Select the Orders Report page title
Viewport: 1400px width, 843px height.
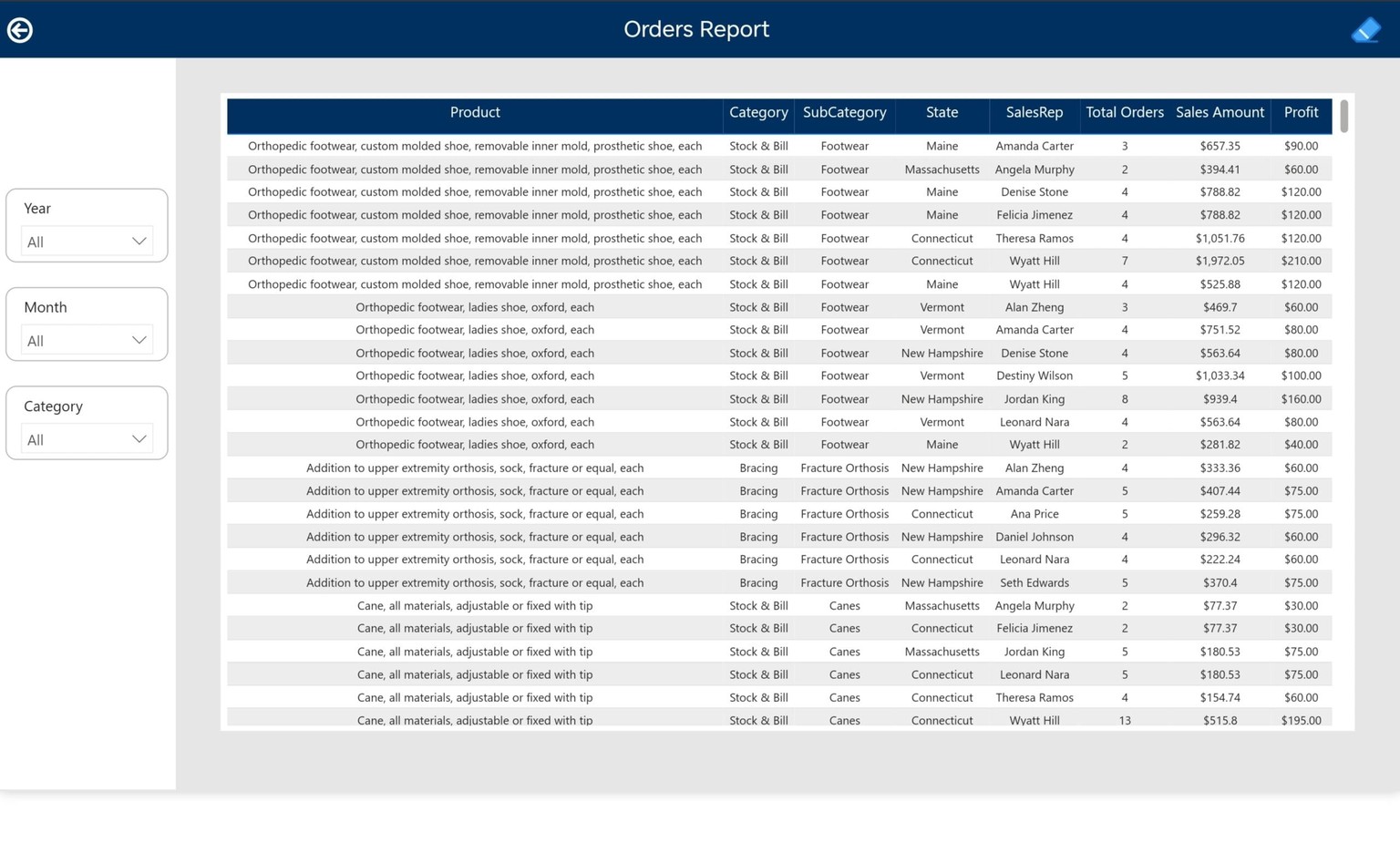coord(696,29)
